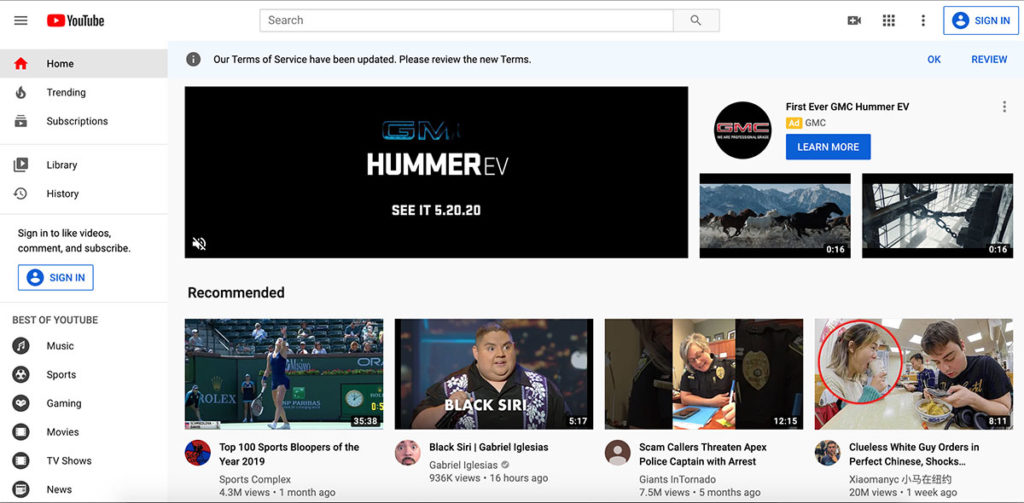Image resolution: width=1024 pixels, height=503 pixels.
Task: Click the Sports Complex channel name
Action: pos(255,479)
